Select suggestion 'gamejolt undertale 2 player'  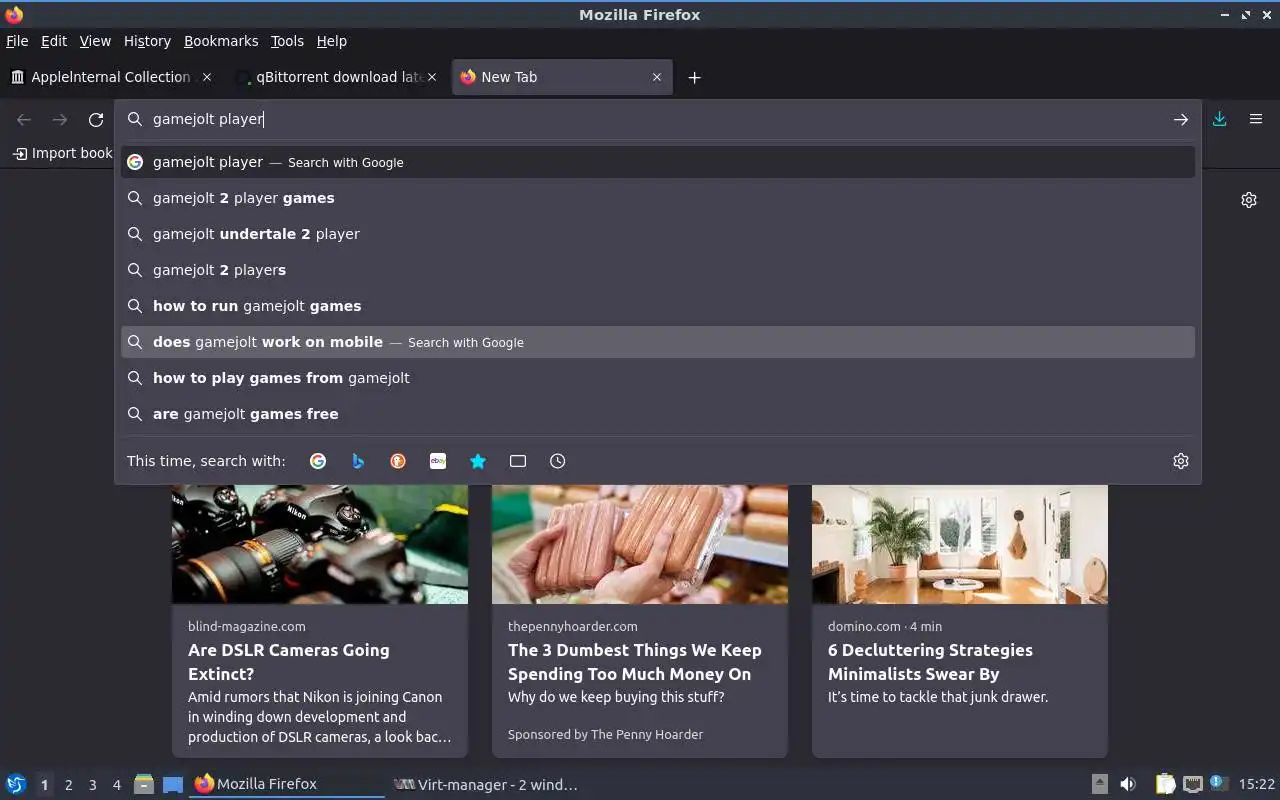coord(658,234)
